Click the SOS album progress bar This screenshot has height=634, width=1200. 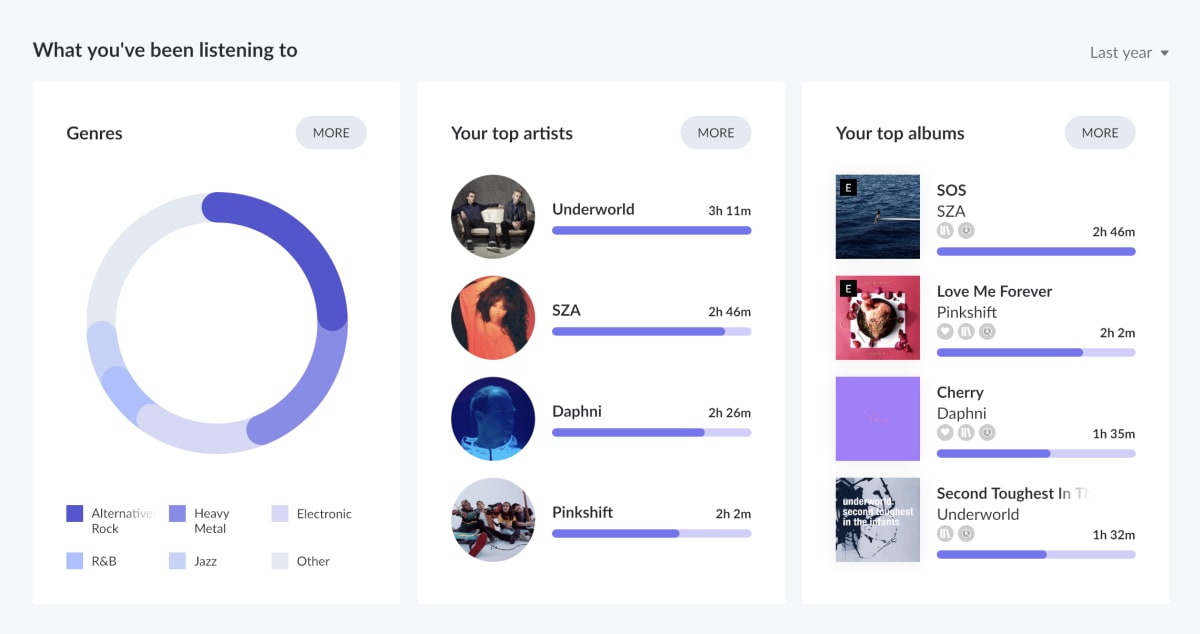click(1036, 251)
